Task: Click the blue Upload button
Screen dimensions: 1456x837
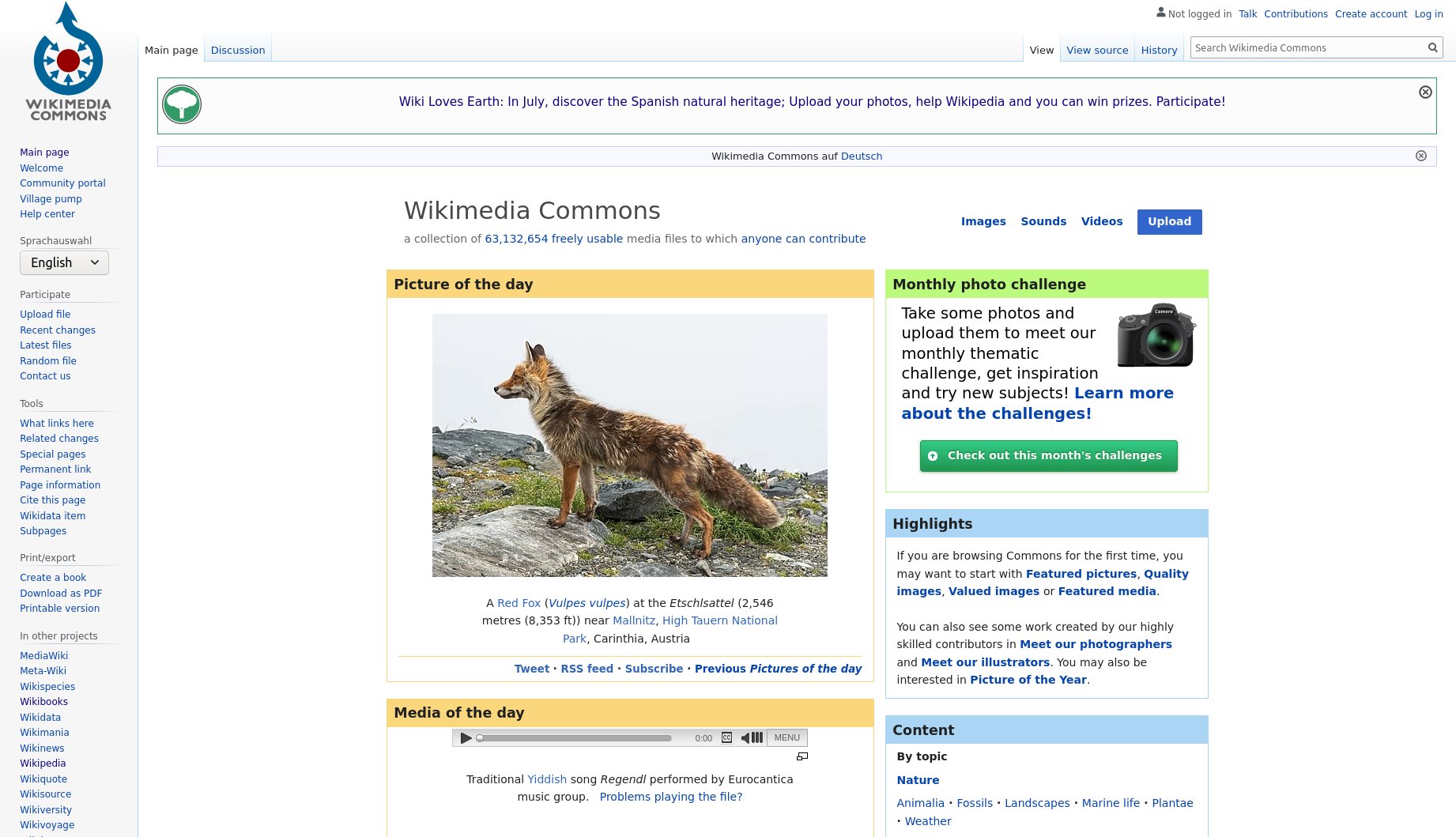Action: [x=1169, y=222]
